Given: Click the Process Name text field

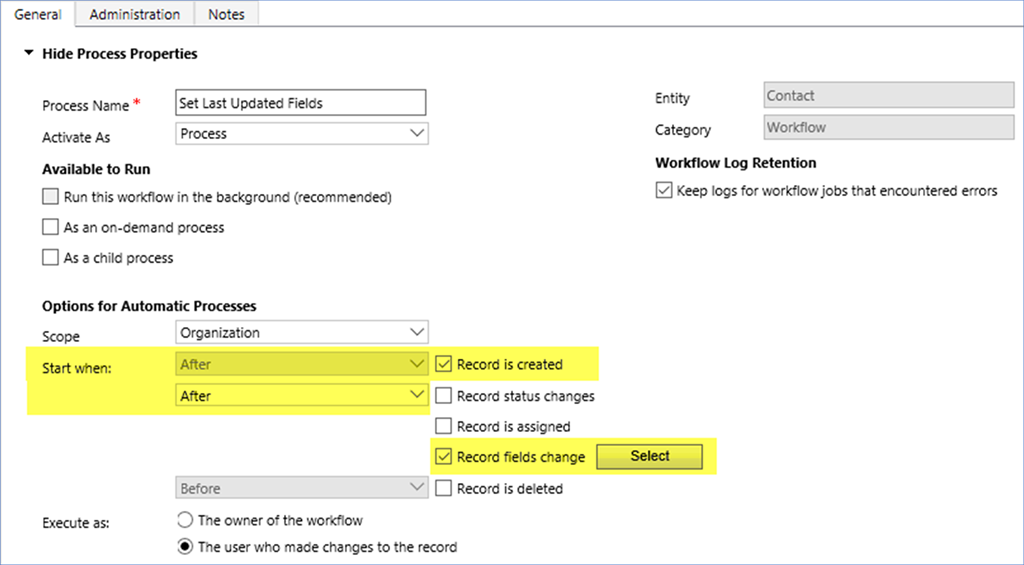Looking at the screenshot, I should tap(300, 102).
